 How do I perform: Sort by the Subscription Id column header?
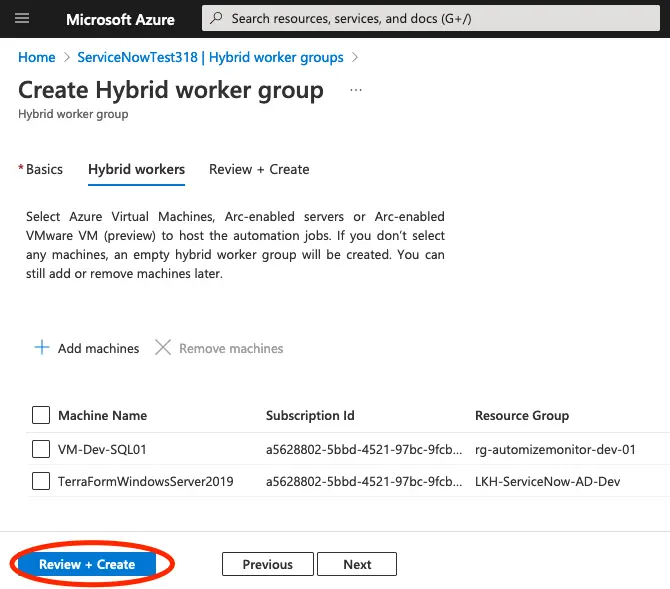(310, 415)
